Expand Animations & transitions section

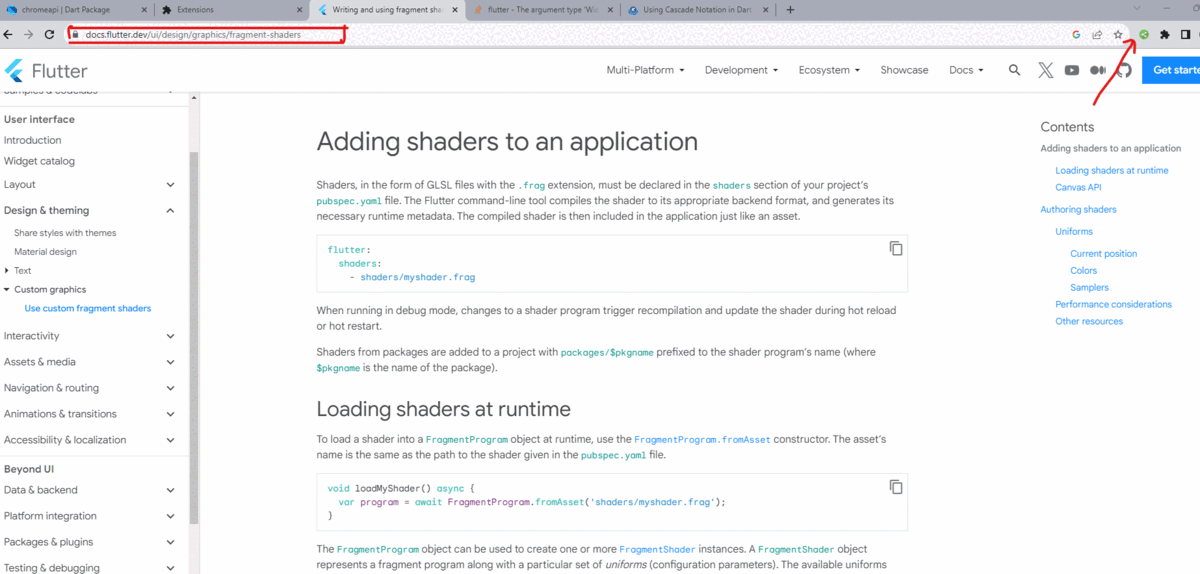[170, 414]
